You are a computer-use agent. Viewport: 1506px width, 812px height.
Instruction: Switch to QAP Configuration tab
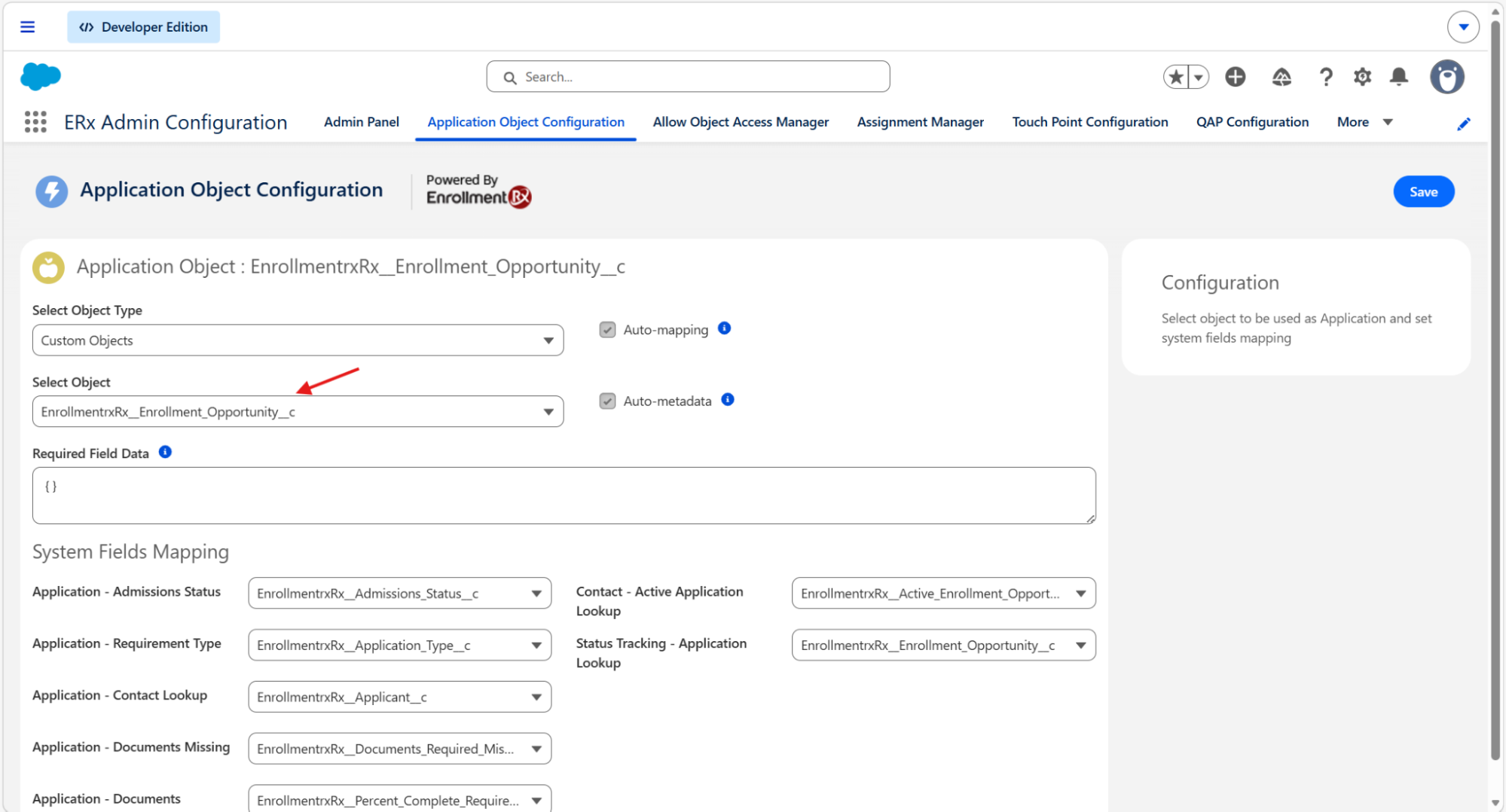tap(1252, 122)
